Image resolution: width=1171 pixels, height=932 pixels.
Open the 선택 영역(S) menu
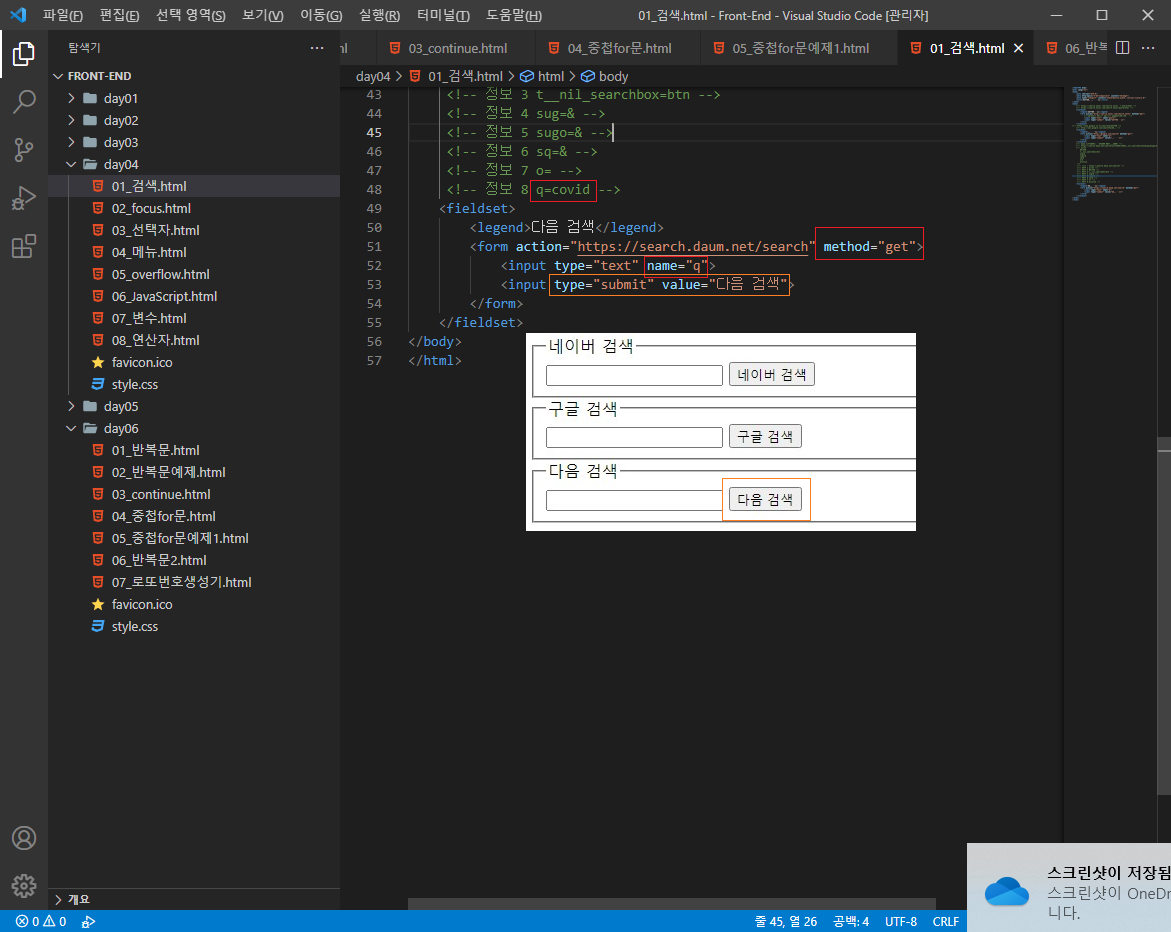click(190, 15)
